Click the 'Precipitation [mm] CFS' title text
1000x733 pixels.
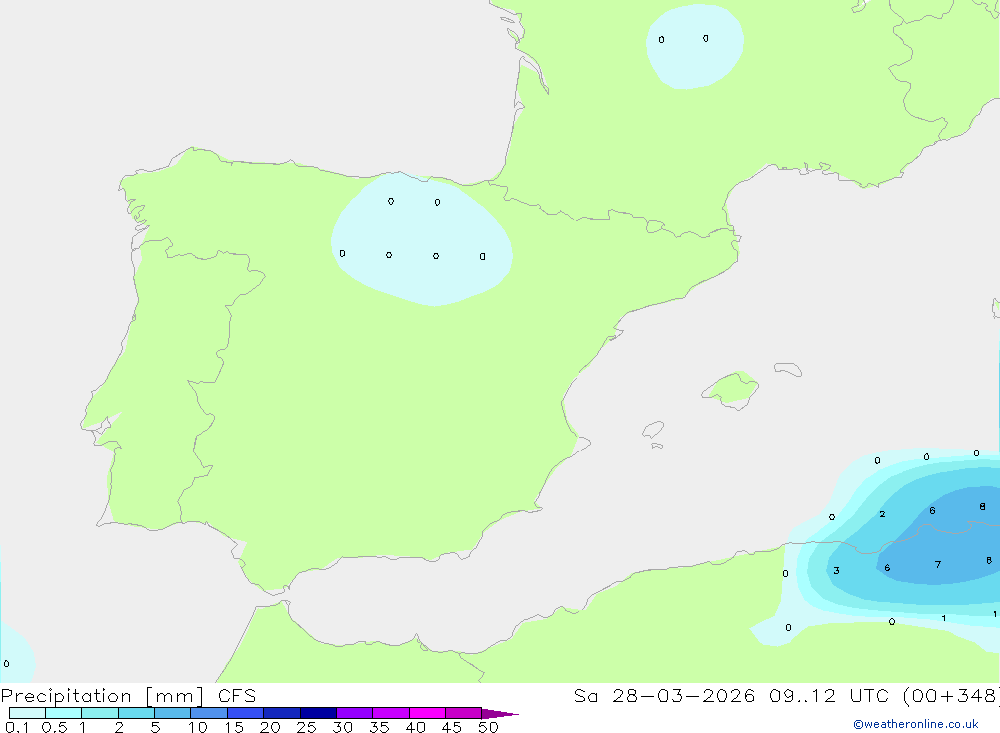point(128,695)
